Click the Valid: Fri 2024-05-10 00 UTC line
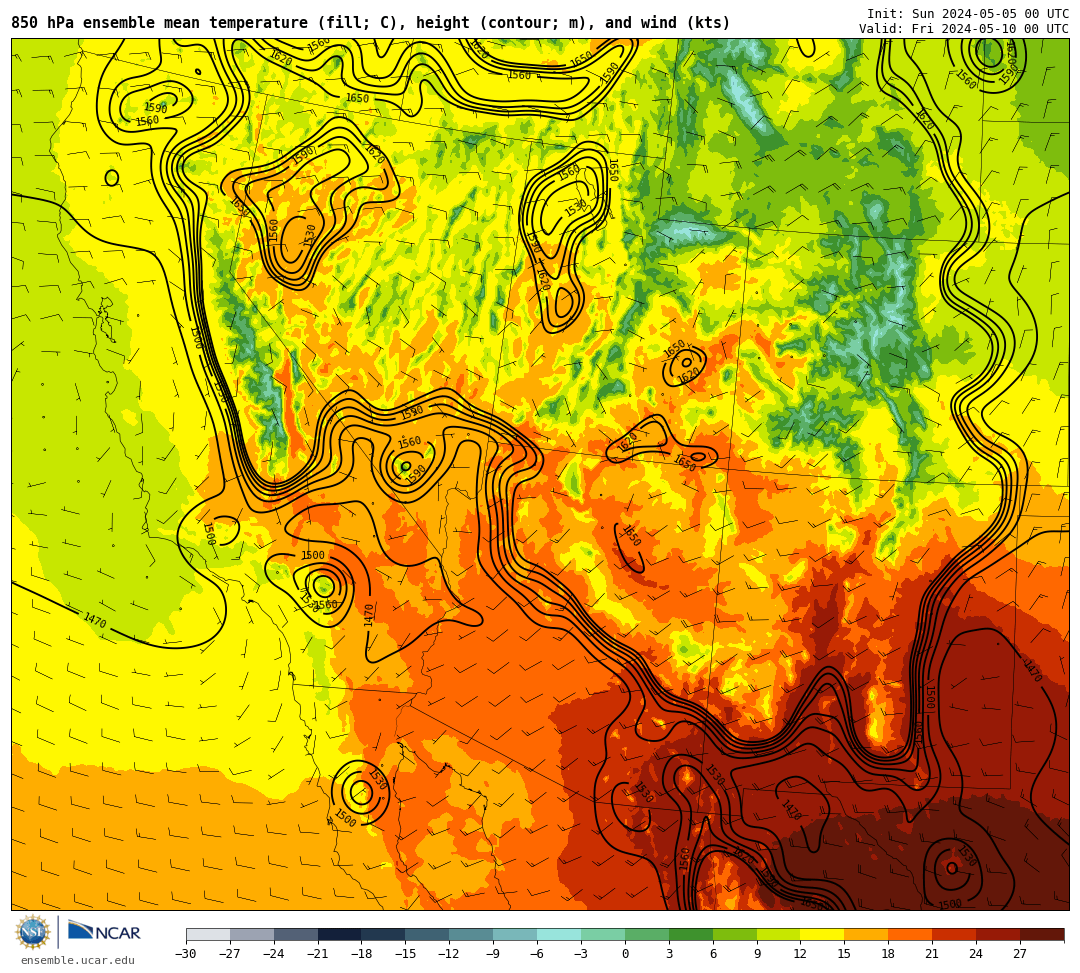Viewport: 1080px width, 973px height. [964, 29]
